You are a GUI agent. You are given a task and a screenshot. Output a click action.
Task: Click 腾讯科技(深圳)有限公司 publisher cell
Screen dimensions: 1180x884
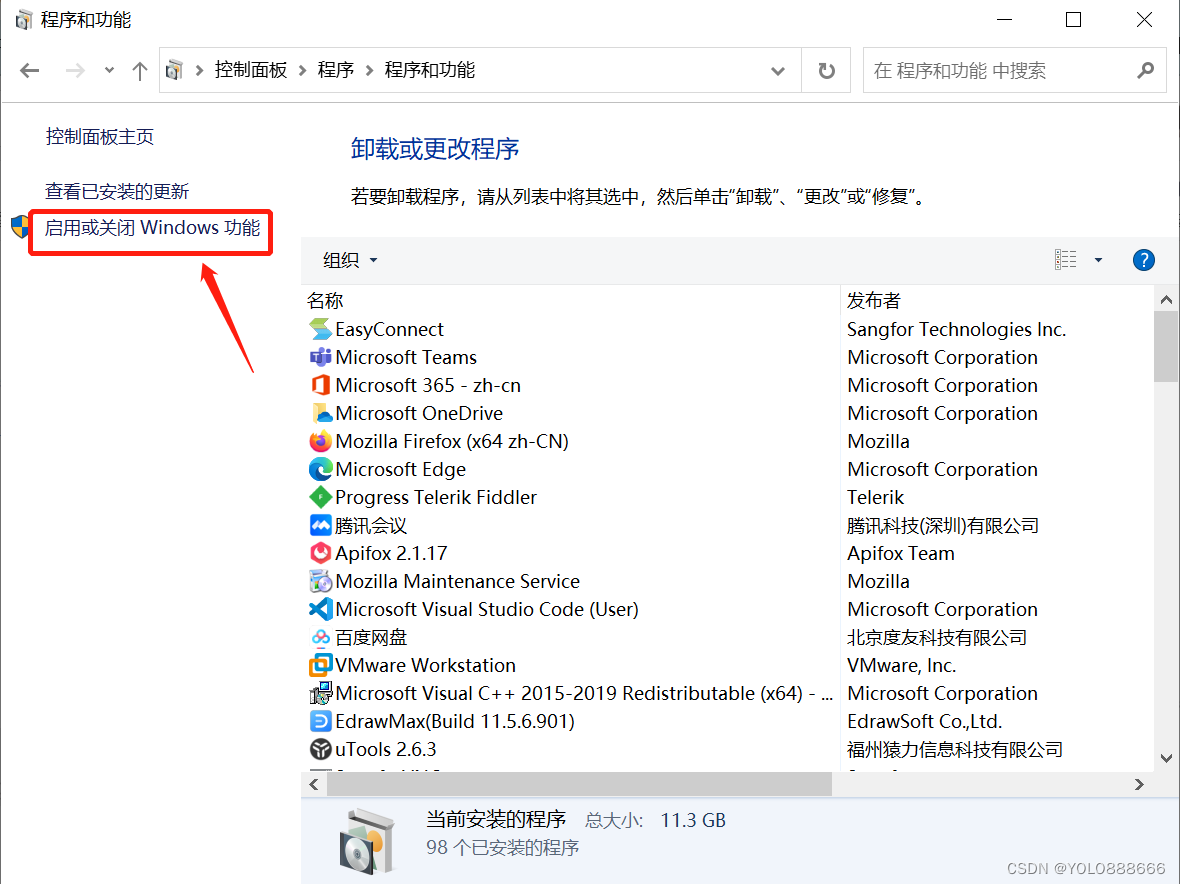pyautogui.click(x=943, y=525)
